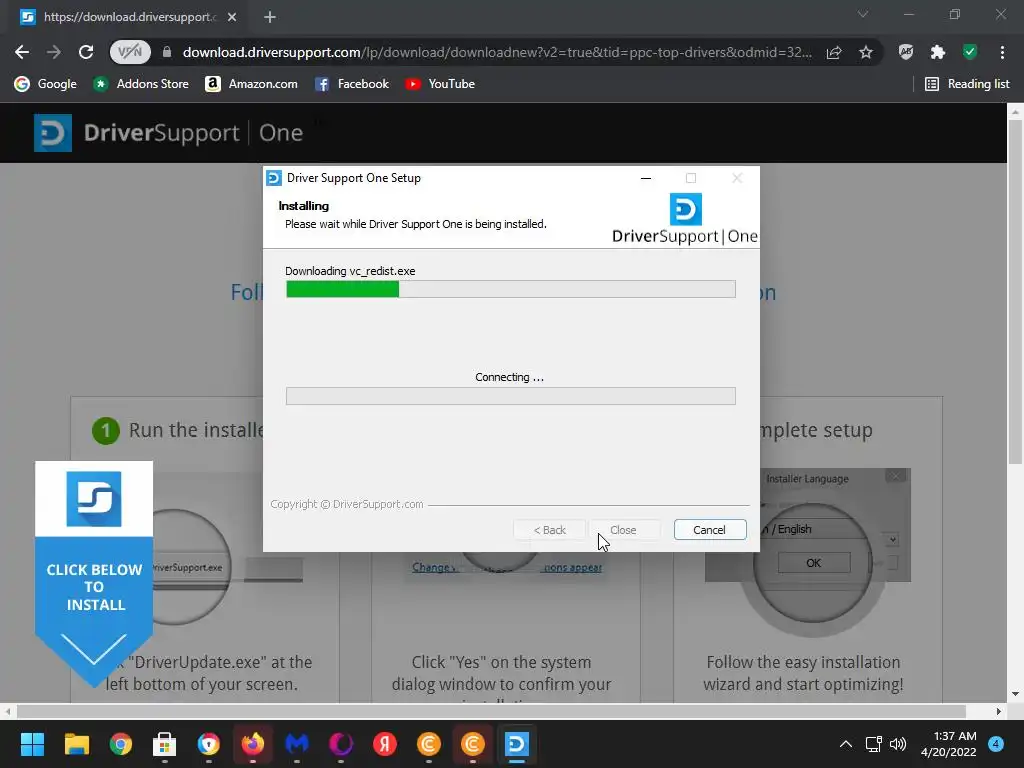Open Google Chrome from taskbar
Viewport: 1024px width, 768px height.
tap(121, 744)
